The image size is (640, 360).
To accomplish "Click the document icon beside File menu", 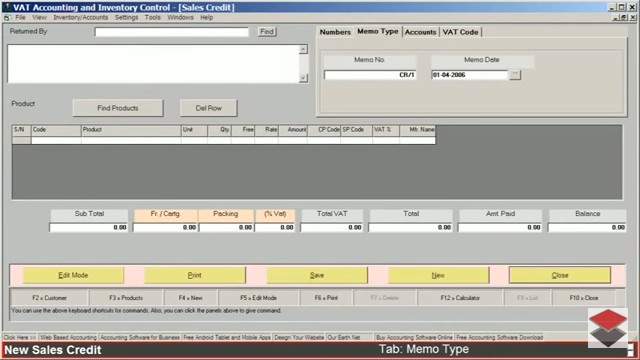I will [x=7, y=18].
